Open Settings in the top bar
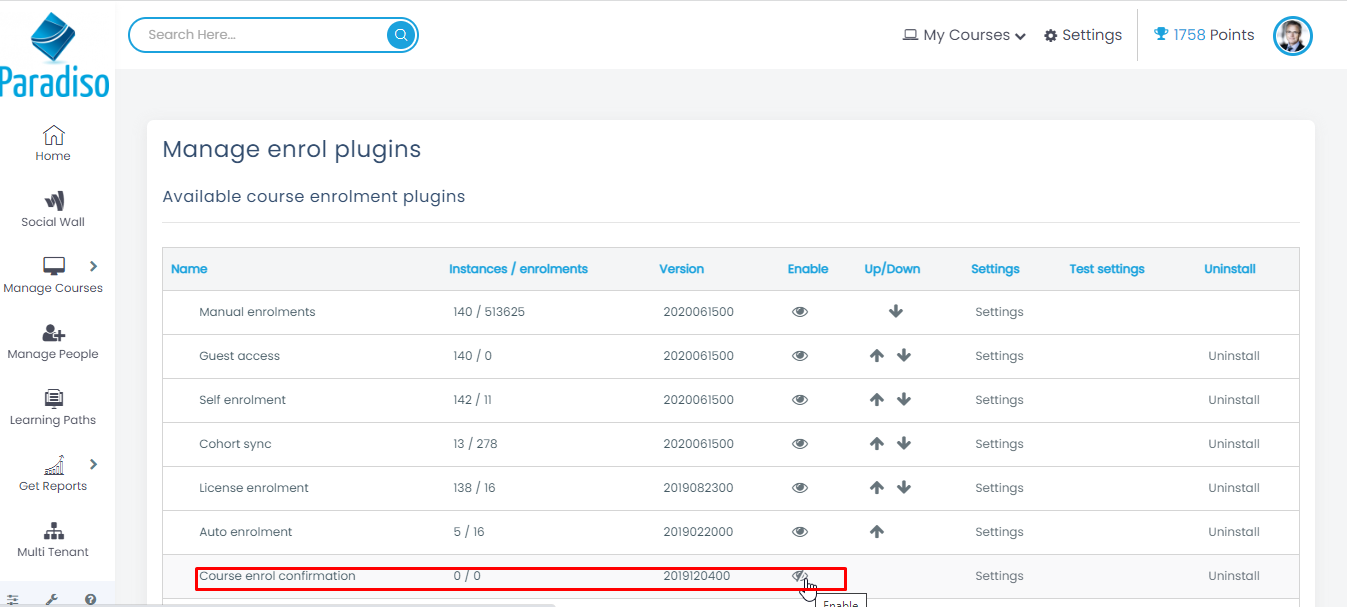The image size is (1347, 607). [1083, 35]
